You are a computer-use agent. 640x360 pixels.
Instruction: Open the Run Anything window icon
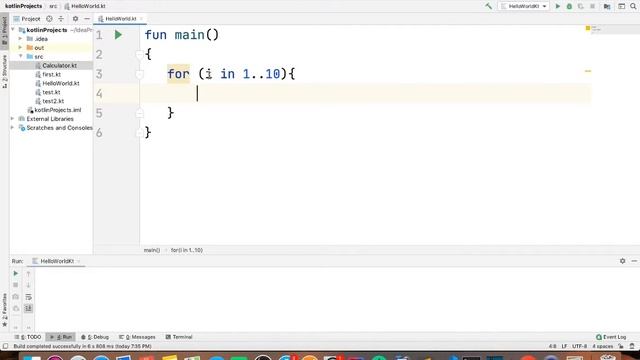[x=621, y=6]
